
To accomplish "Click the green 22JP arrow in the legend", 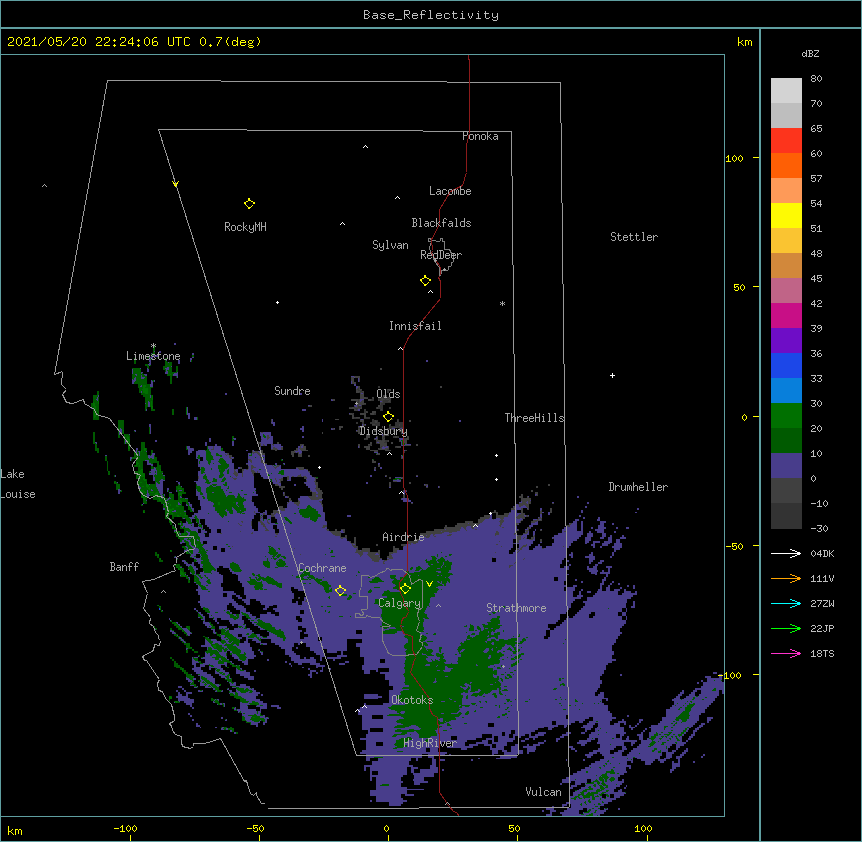I will [786, 628].
